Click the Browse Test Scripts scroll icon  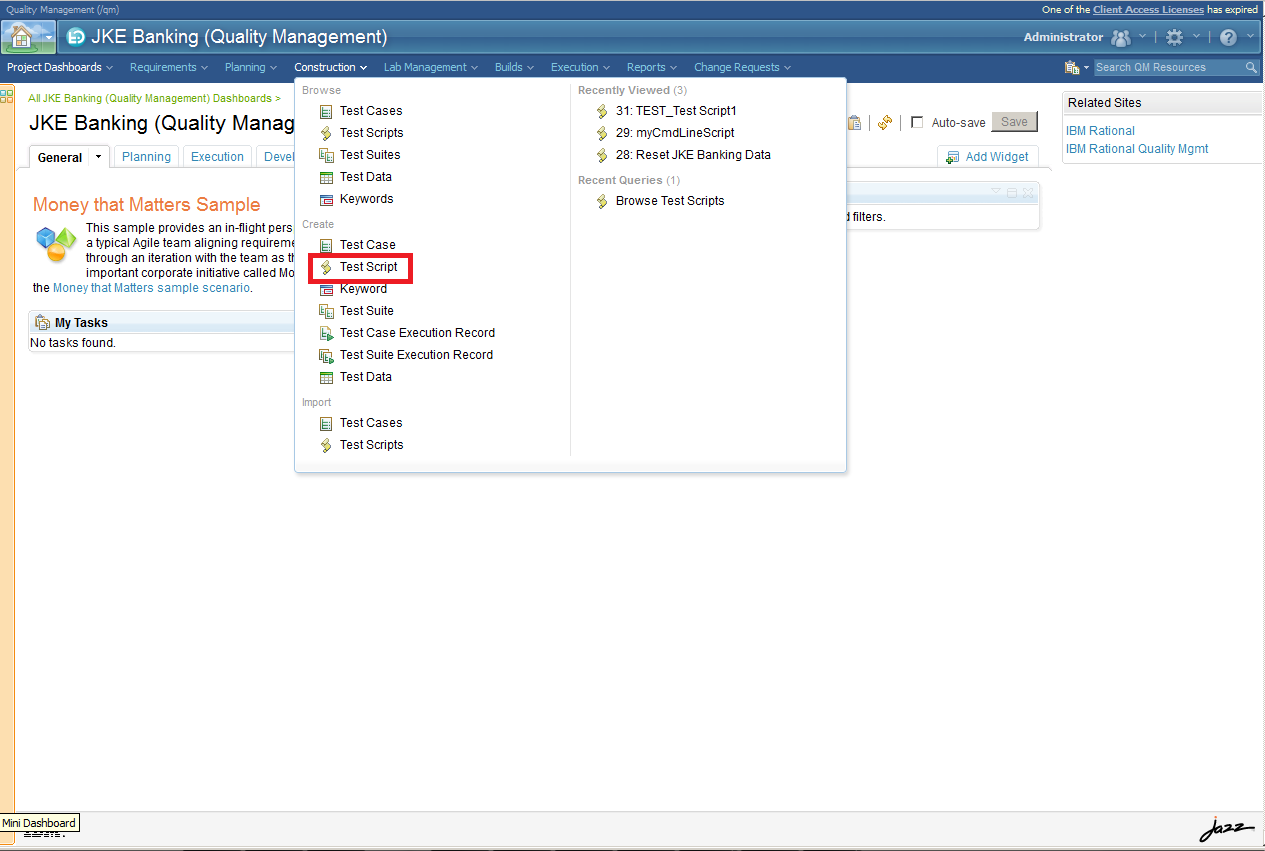[x=325, y=133]
